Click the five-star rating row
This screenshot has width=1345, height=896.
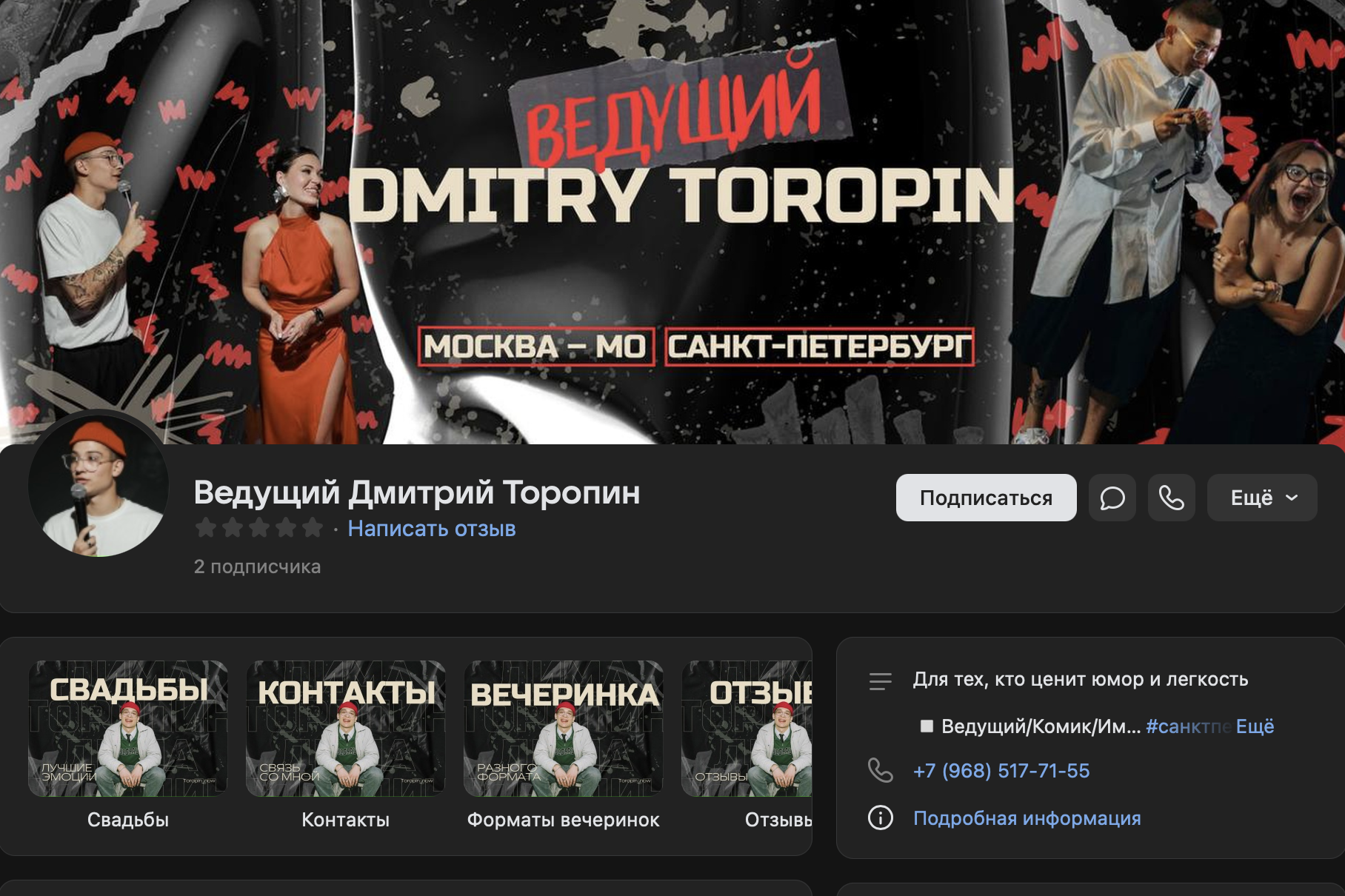(x=259, y=528)
